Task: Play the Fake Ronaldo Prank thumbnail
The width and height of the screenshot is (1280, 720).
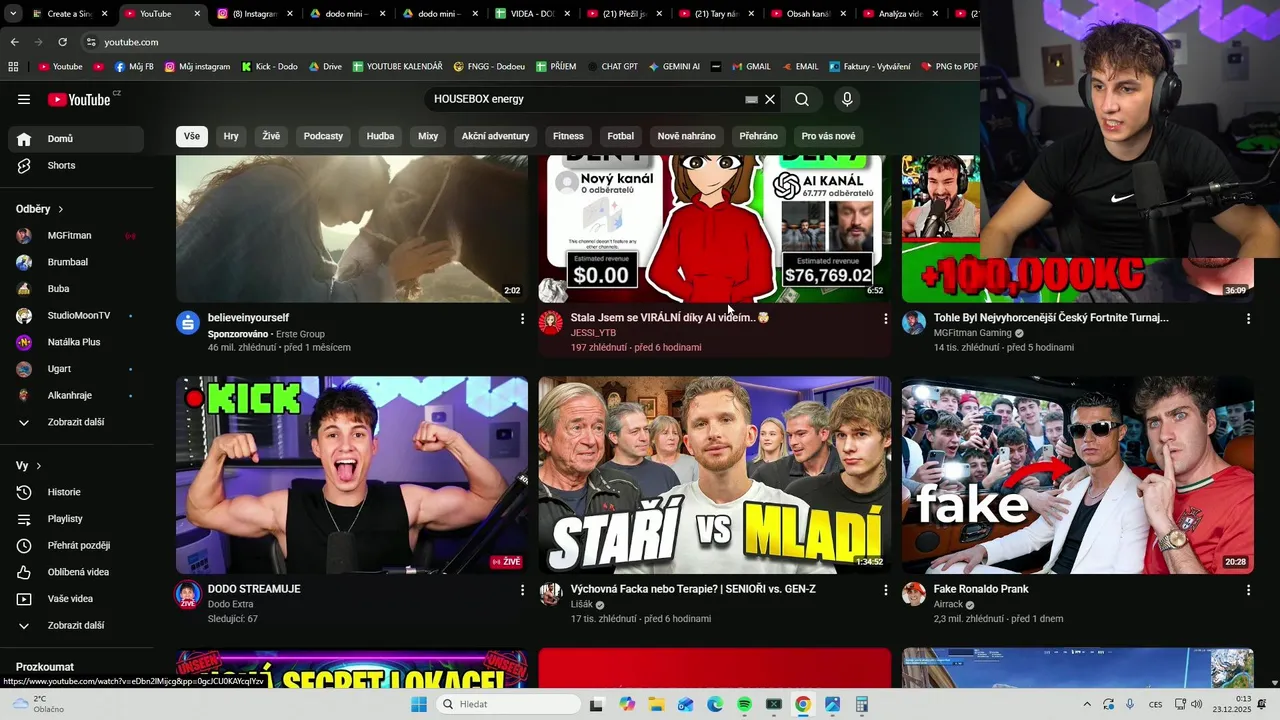Action: [1078, 475]
